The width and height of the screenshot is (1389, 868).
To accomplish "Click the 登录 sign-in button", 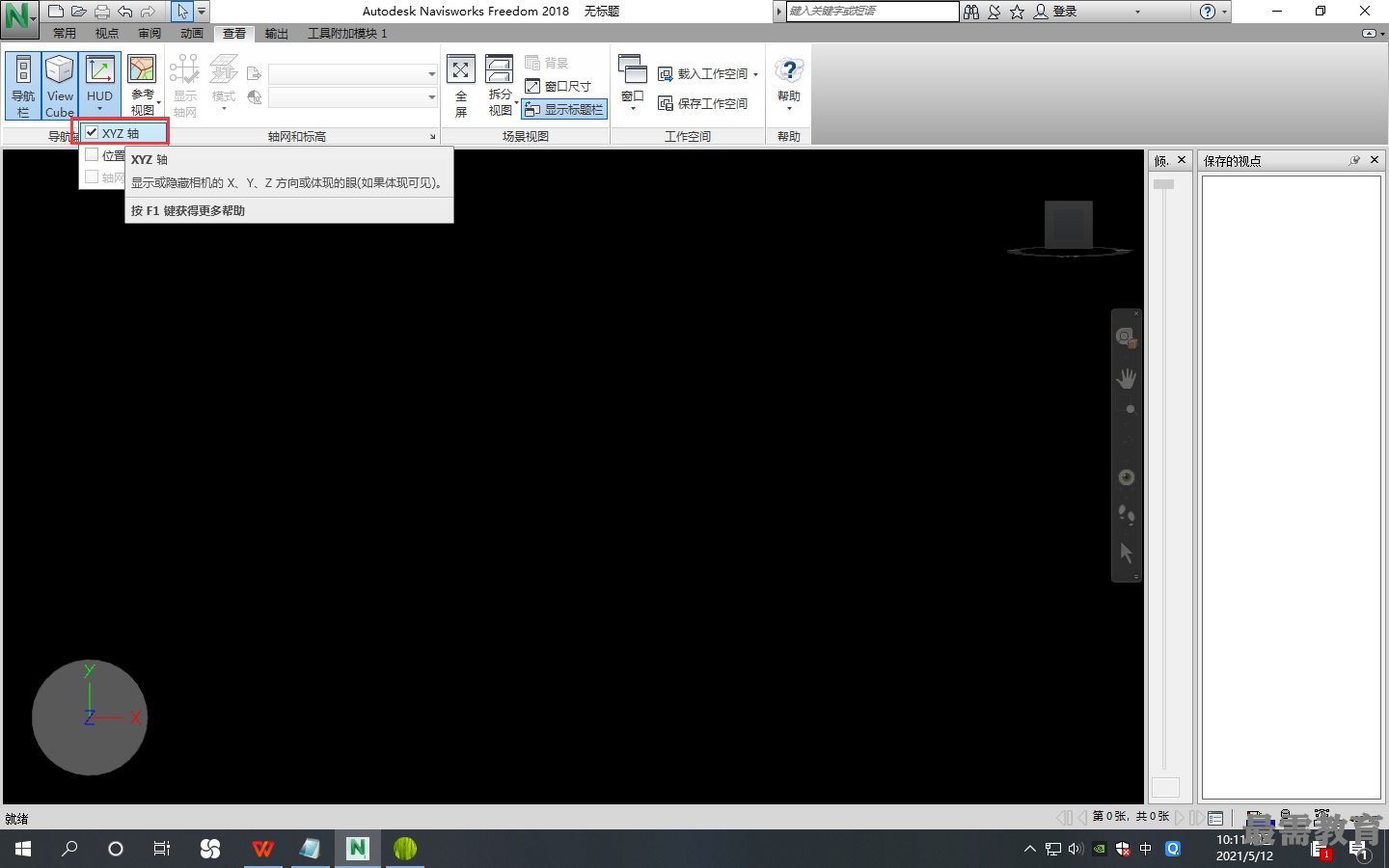I will click(x=1055, y=12).
